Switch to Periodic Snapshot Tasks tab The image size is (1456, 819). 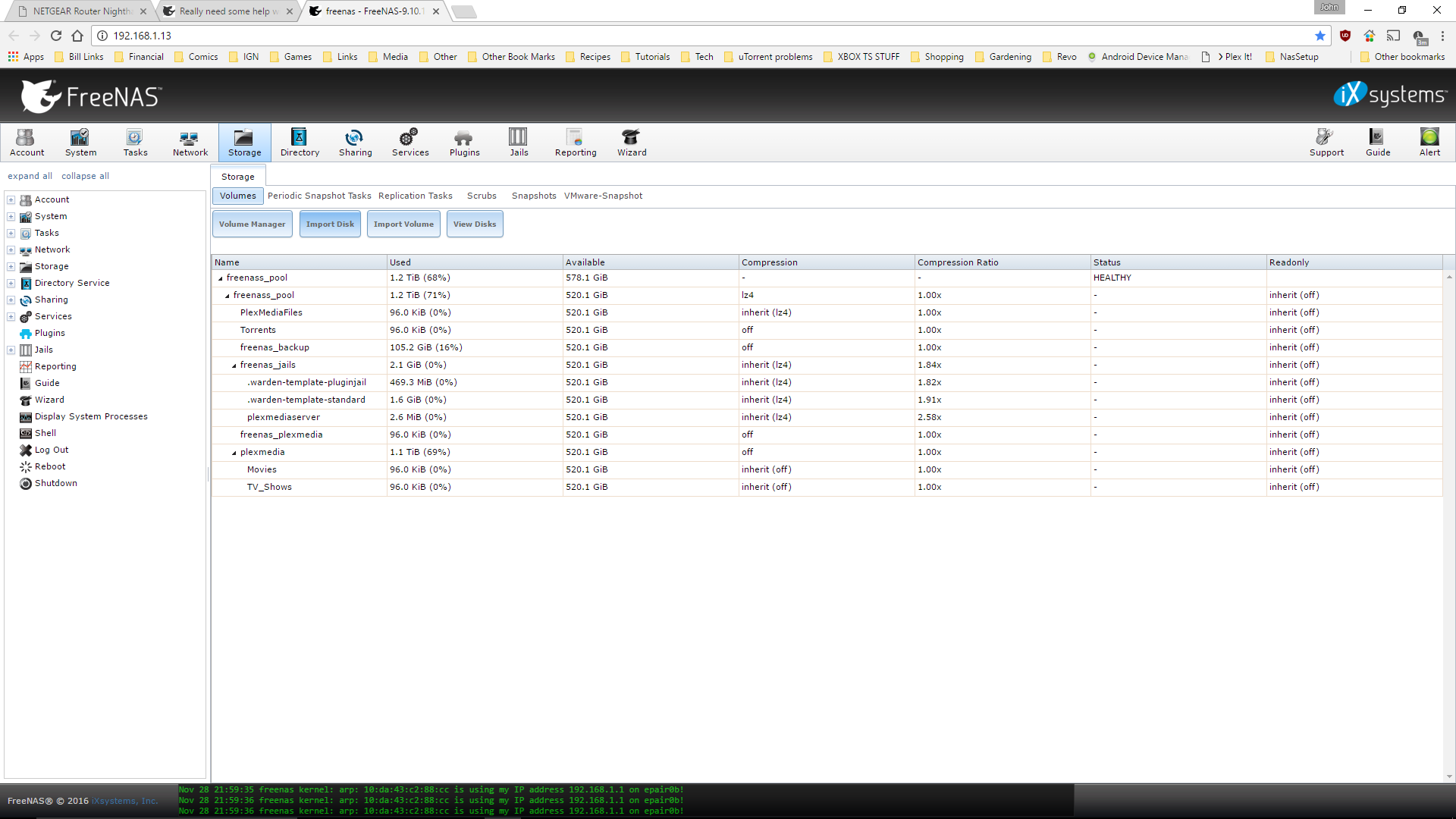(x=319, y=196)
